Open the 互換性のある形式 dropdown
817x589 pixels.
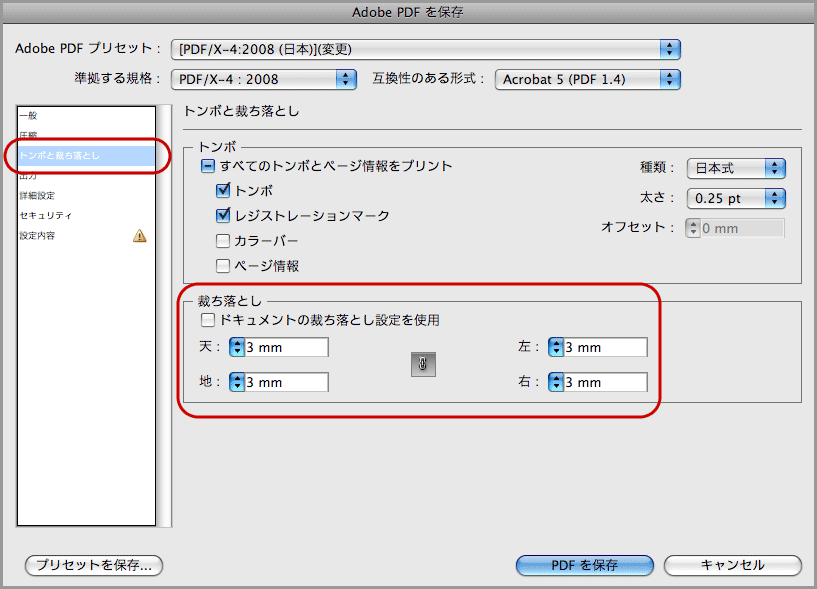click(588, 79)
